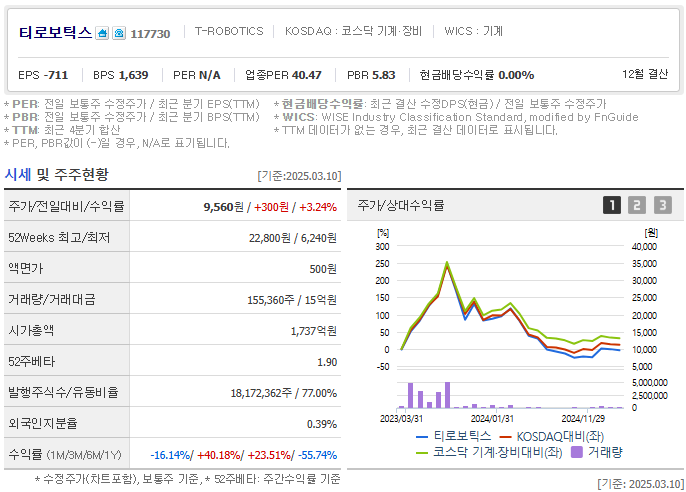This screenshot has width=686, height=492.
Task: Click 12월 결산 label
Action: tap(645, 74)
